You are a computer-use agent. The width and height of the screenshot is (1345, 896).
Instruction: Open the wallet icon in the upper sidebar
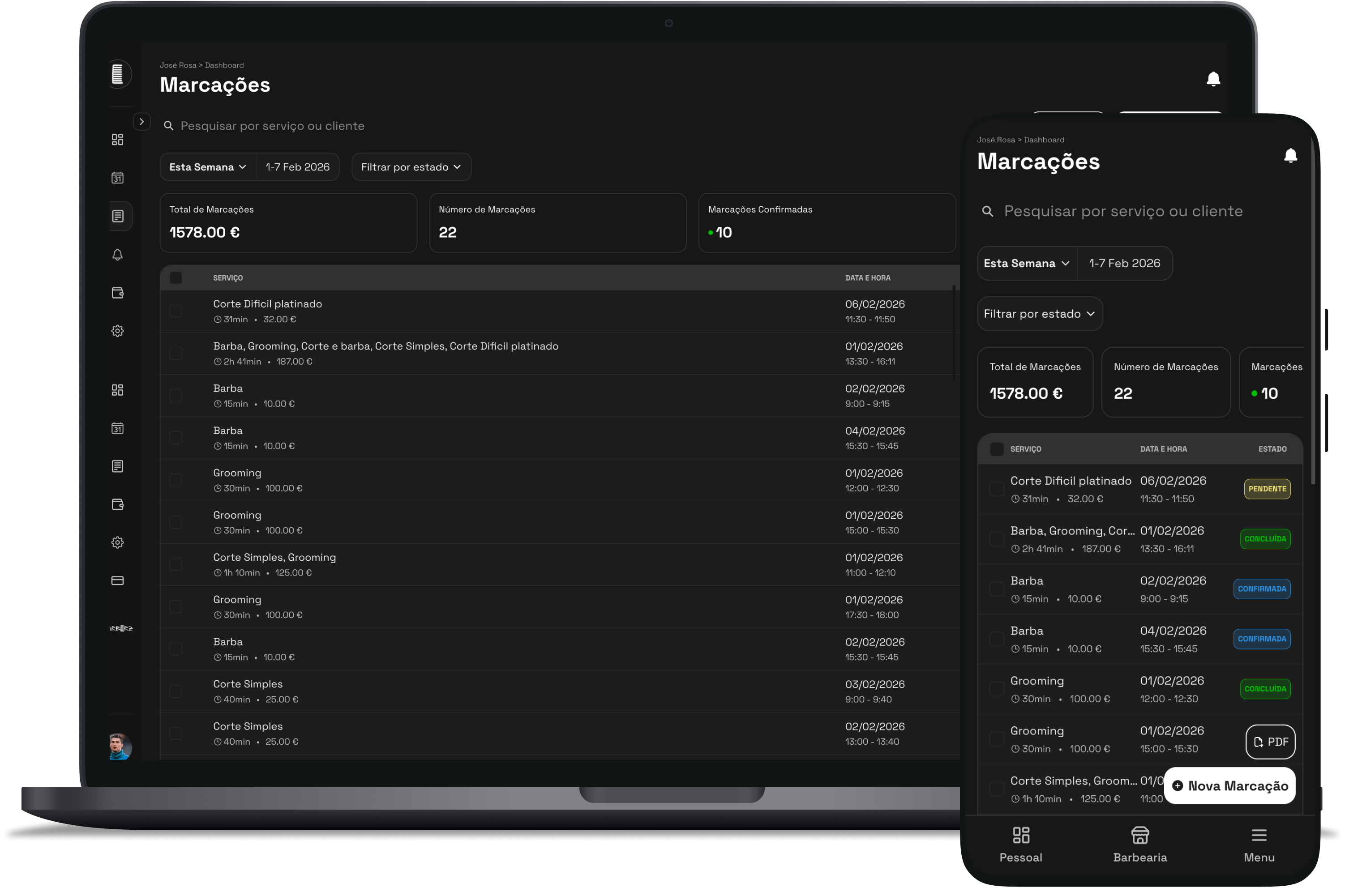(x=117, y=293)
